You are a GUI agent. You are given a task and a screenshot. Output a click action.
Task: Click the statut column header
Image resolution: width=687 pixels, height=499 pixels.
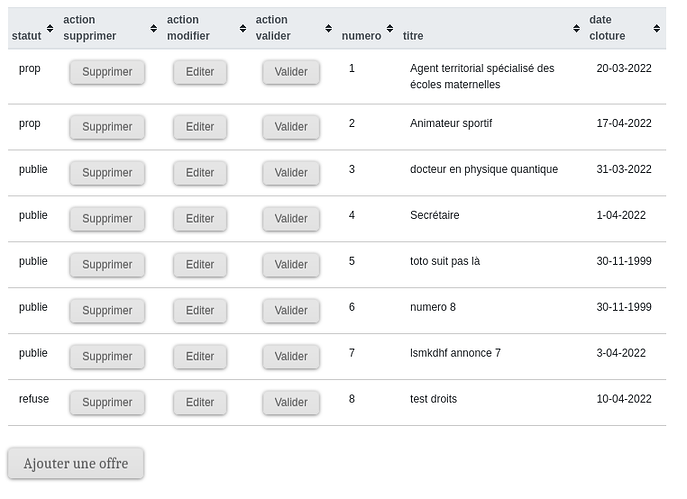[x=26, y=36]
